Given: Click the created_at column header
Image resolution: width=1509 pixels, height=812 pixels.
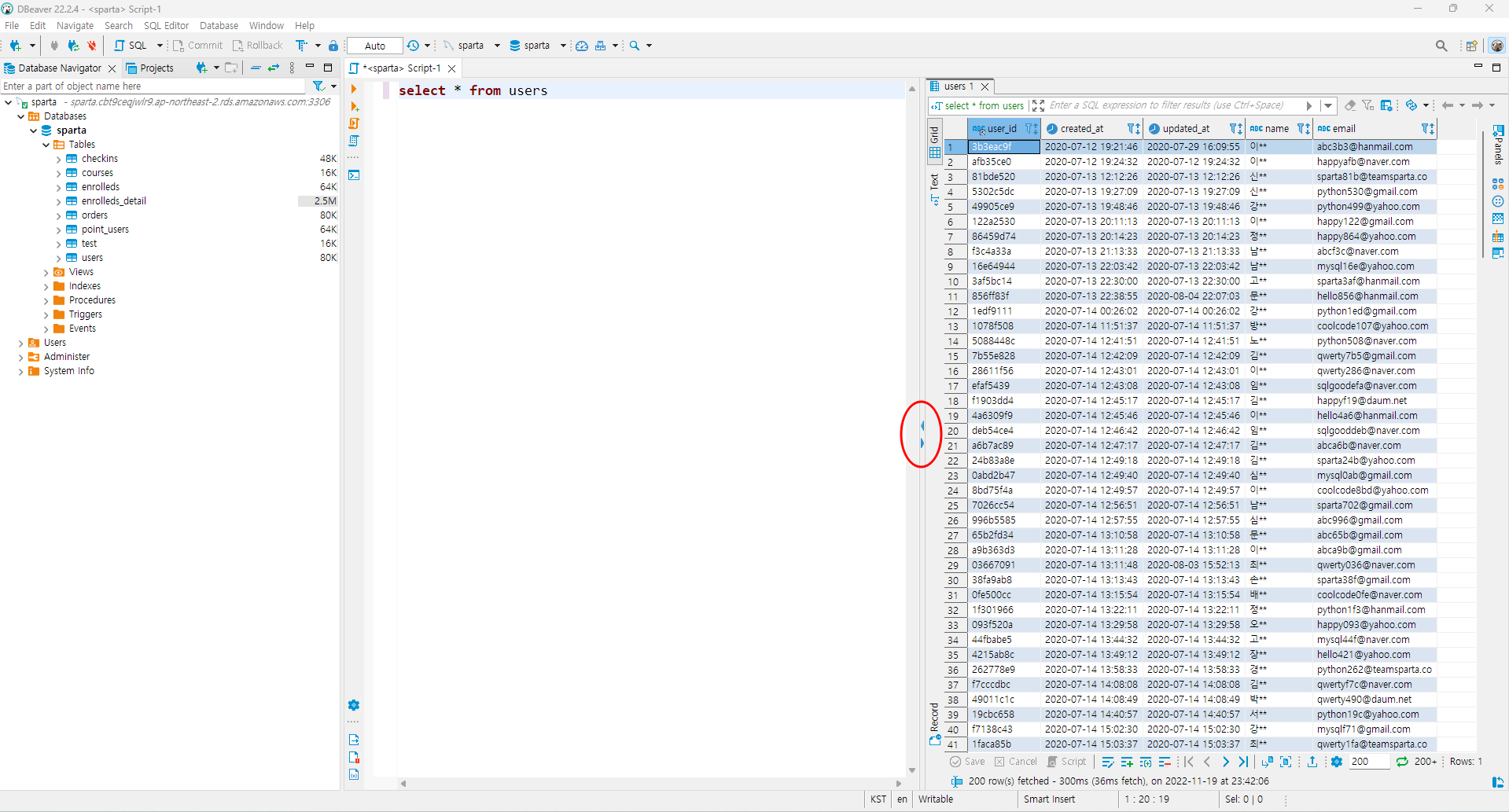Looking at the screenshot, I should 1092,129.
